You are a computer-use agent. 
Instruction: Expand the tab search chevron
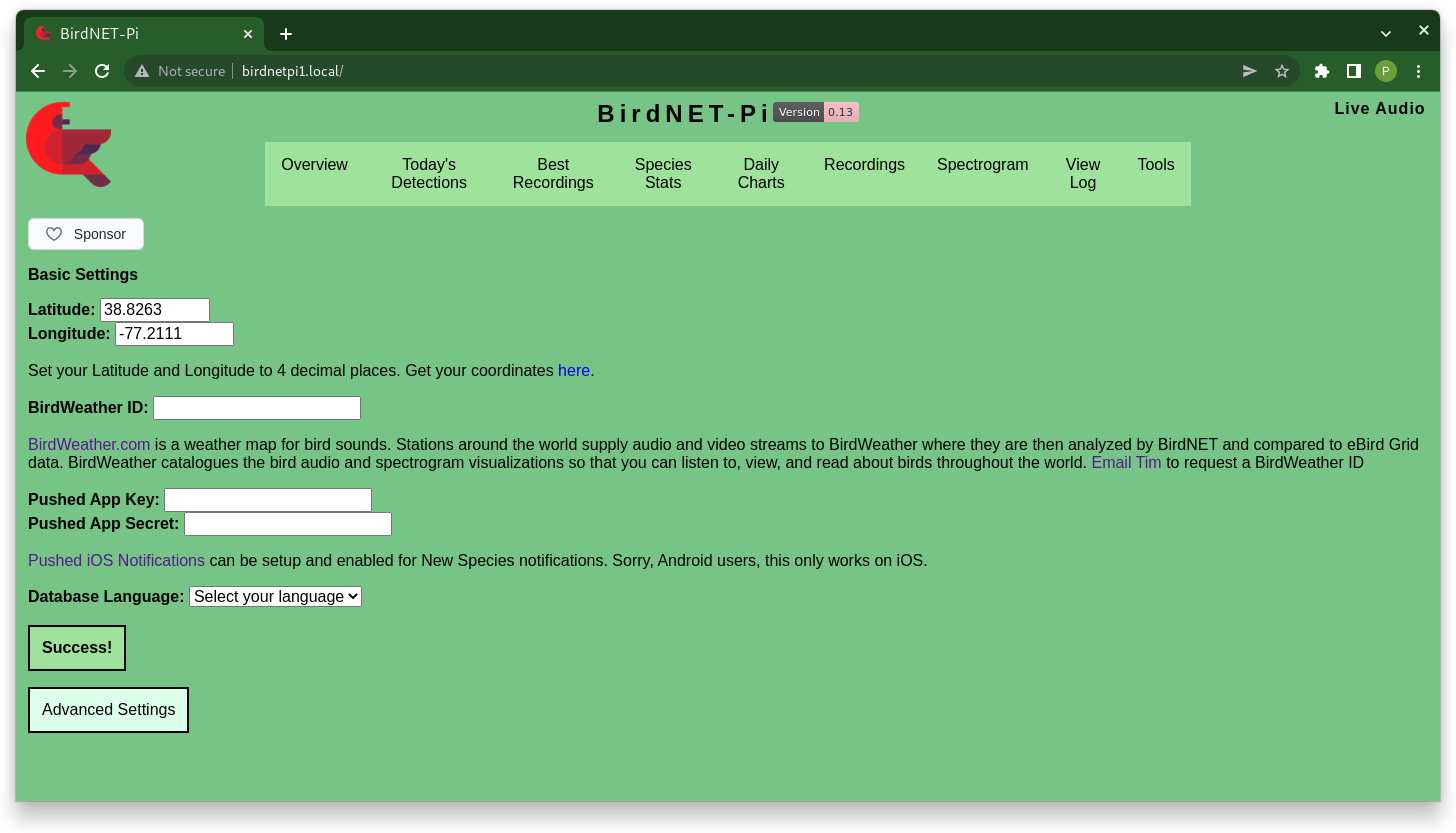(x=1385, y=34)
